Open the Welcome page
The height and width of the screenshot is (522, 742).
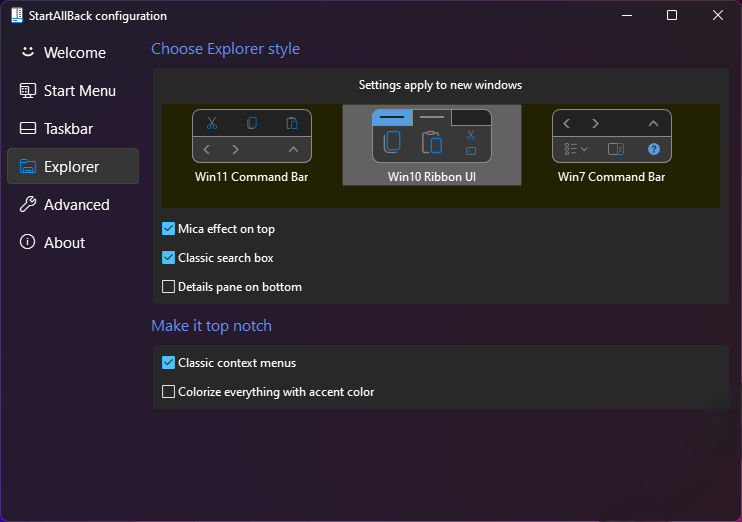coord(73,53)
